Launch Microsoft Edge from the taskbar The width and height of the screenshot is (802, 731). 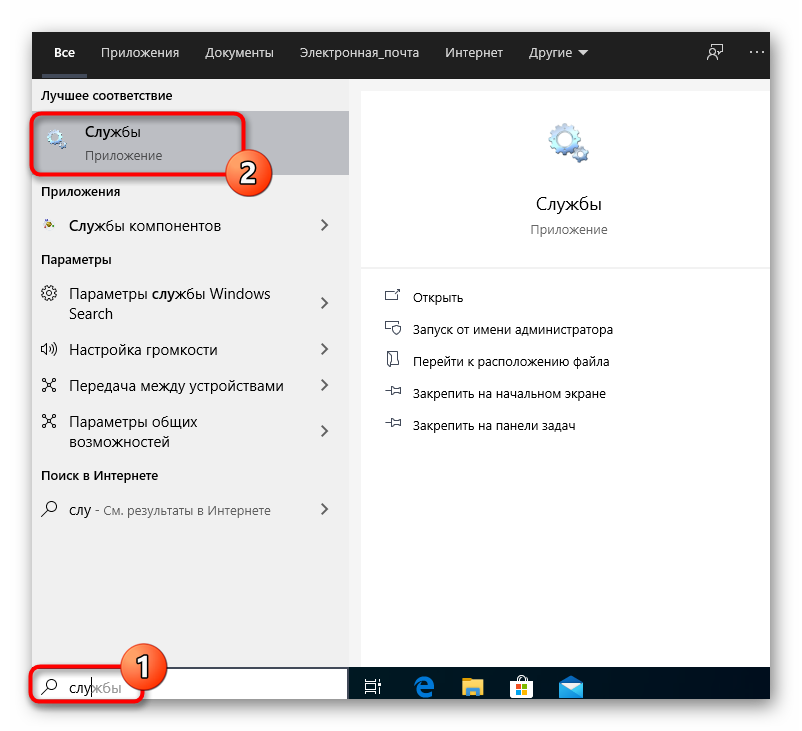tap(423, 687)
